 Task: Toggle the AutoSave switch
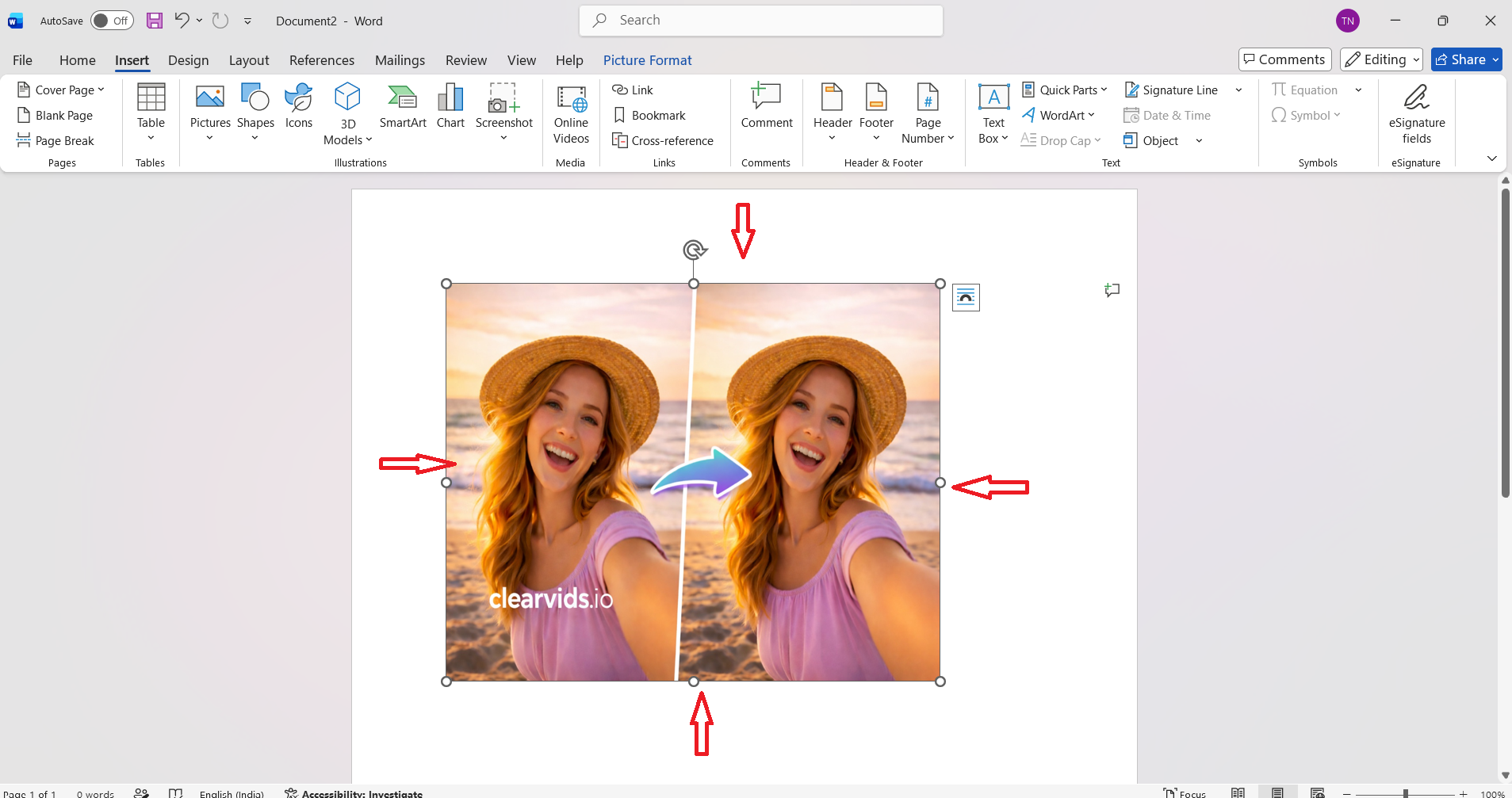pyautogui.click(x=112, y=21)
